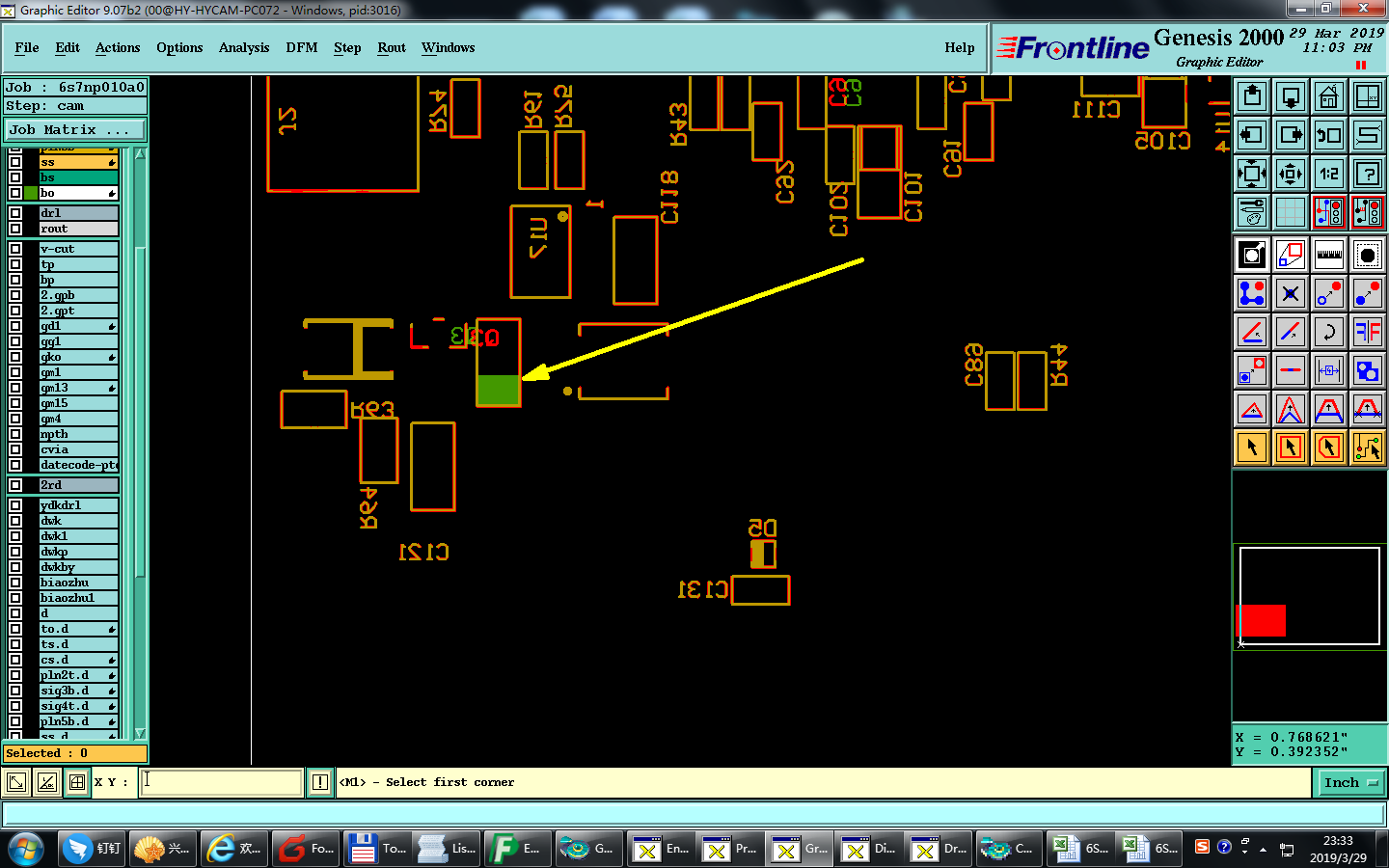Viewport: 1389px width, 868px height.
Task: Click the layer list scrollbar thumb
Action: pos(140,412)
